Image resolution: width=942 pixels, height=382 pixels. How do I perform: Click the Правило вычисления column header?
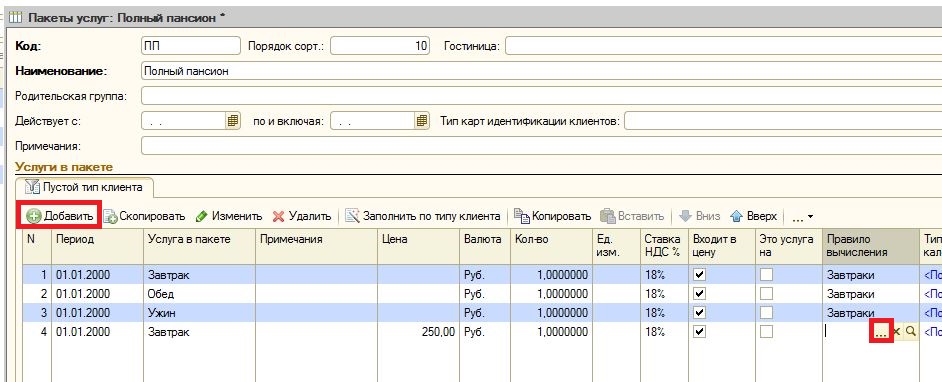pos(870,246)
